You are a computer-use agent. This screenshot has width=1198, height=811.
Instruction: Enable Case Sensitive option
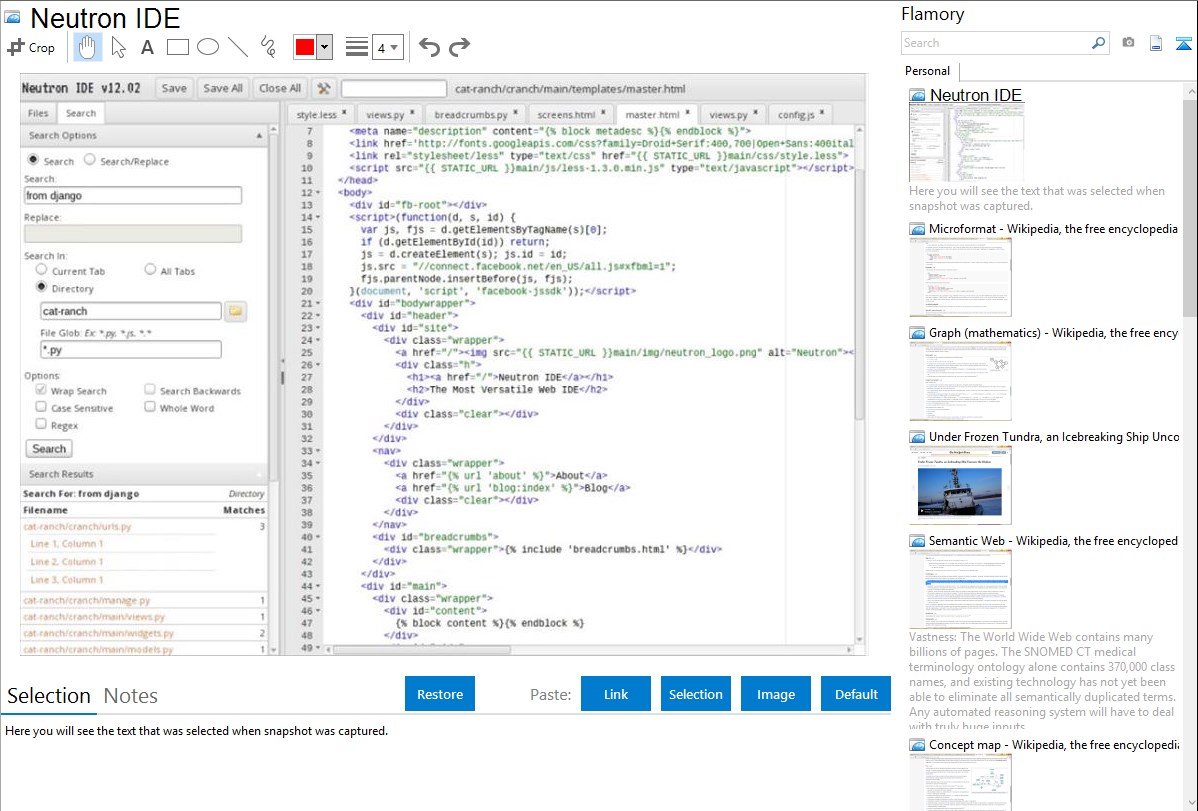pos(41,407)
